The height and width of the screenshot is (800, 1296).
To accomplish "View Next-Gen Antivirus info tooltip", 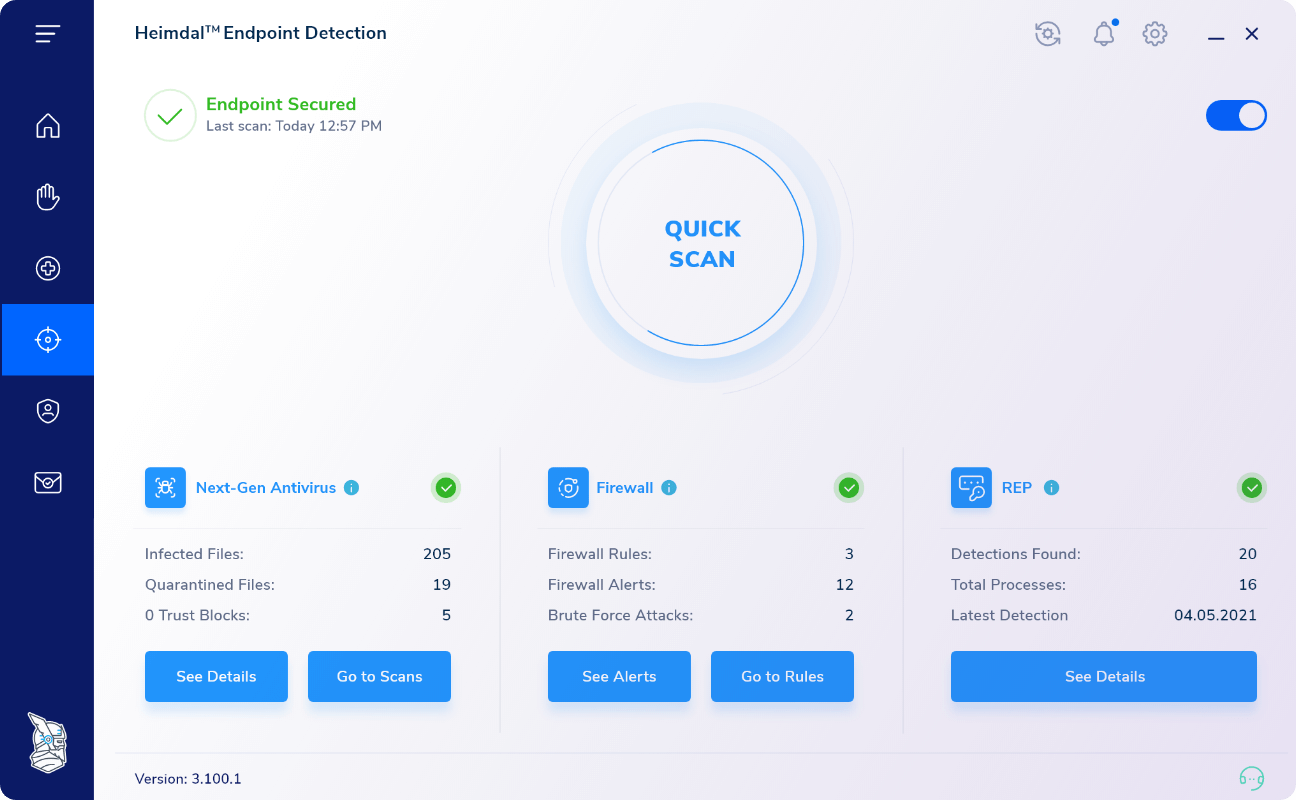I will pyautogui.click(x=351, y=488).
